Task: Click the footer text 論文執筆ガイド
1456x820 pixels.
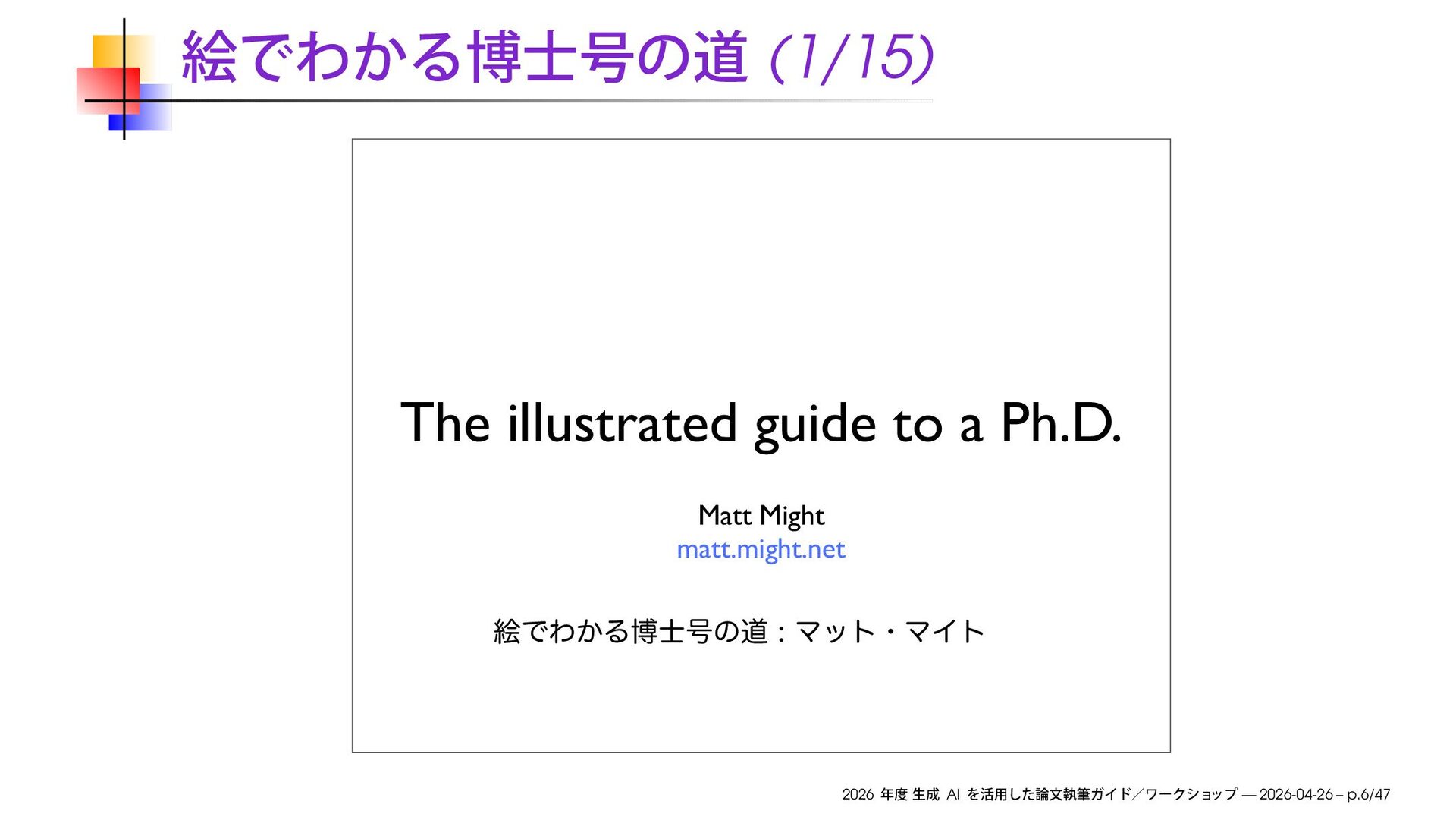Action: click(1083, 794)
